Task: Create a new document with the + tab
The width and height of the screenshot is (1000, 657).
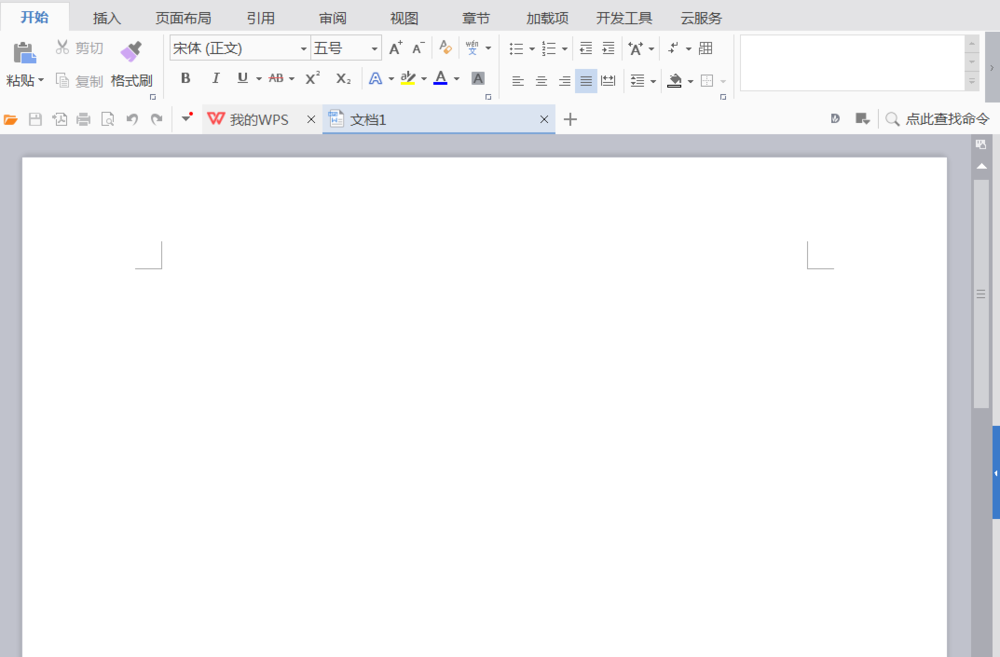Action: pyautogui.click(x=570, y=118)
